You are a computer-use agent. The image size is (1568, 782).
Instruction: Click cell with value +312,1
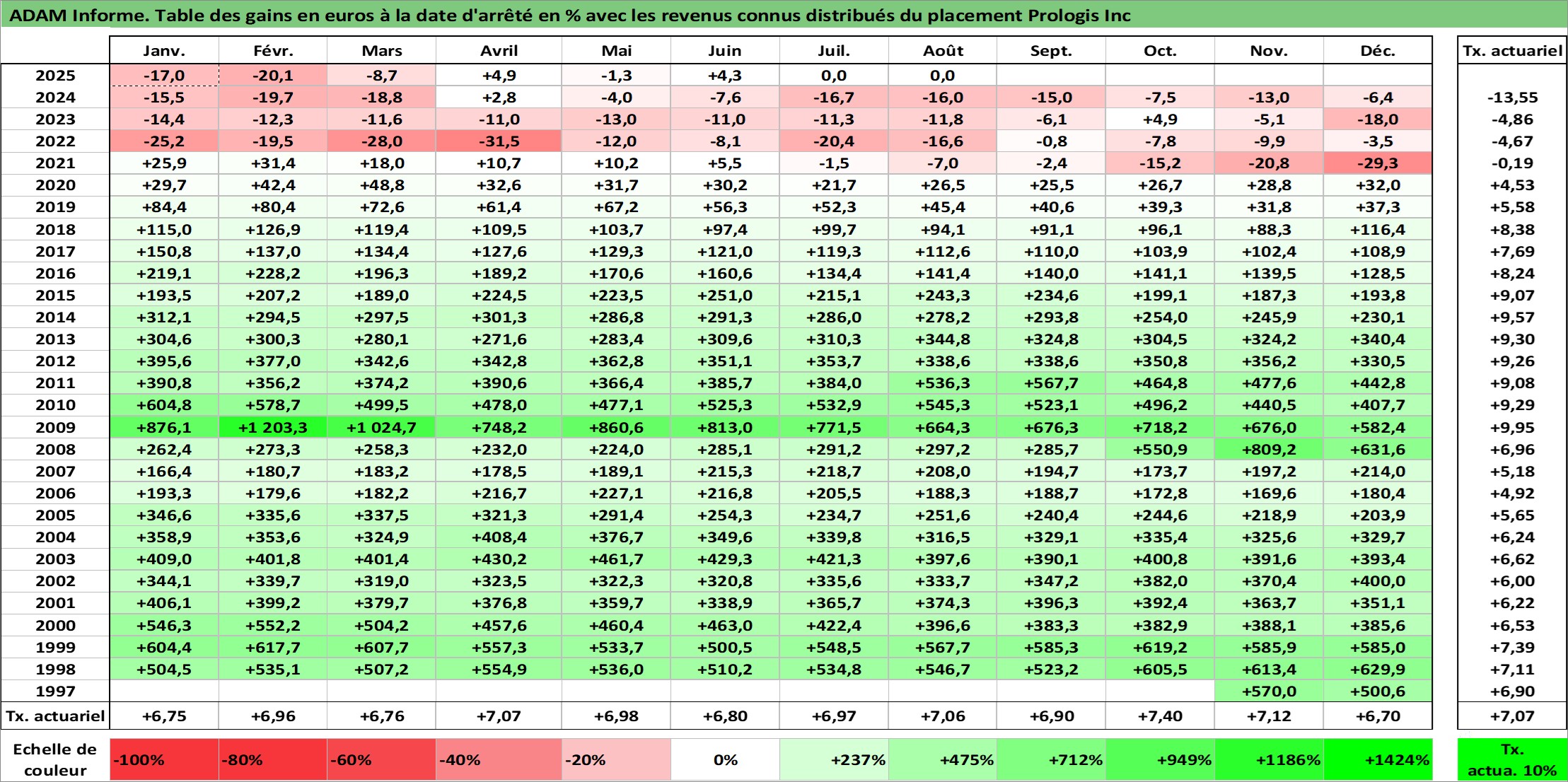click(164, 317)
